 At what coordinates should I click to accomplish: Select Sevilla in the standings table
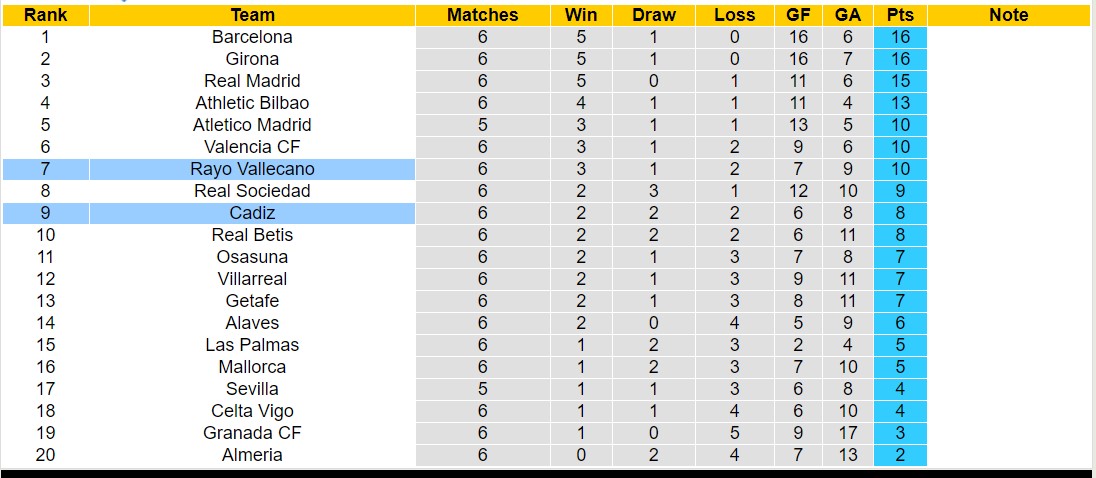(252, 389)
